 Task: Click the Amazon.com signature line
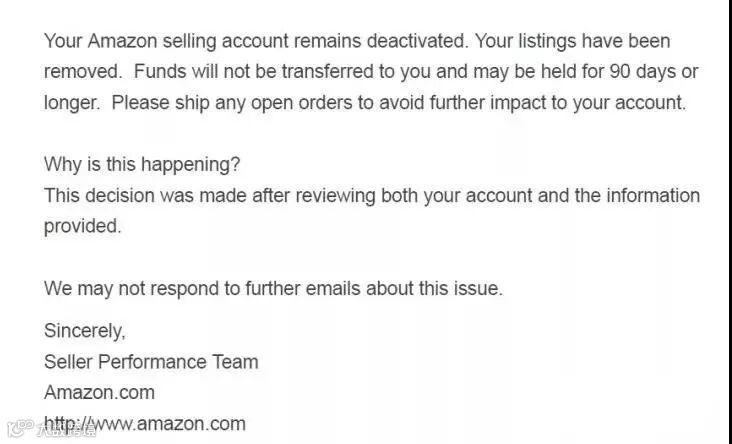[x=99, y=393]
